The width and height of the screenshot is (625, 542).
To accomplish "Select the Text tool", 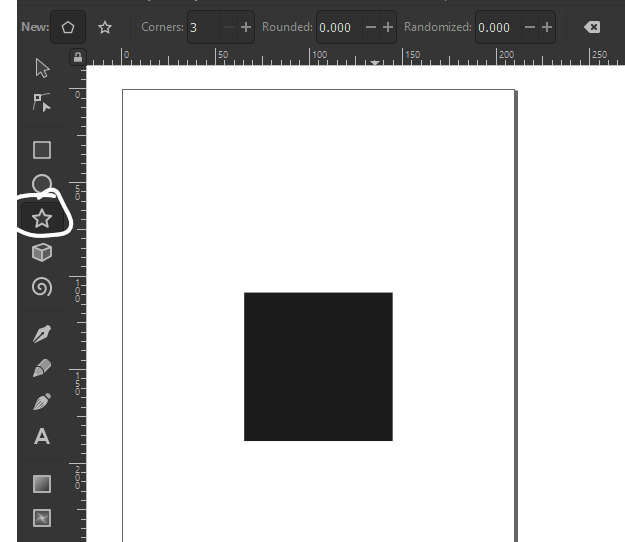I will (x=42, y=436).
